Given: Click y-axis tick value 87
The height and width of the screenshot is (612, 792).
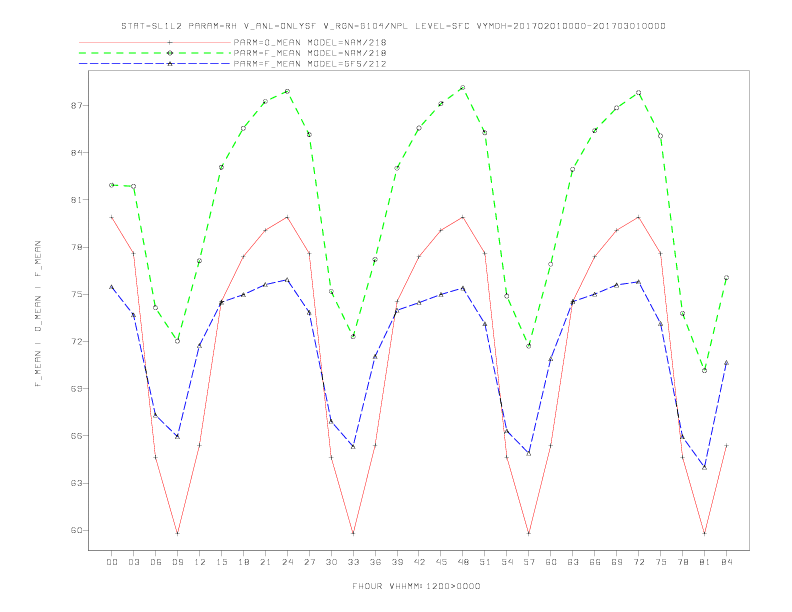Looking at the screenshot, I should point(77,106).
